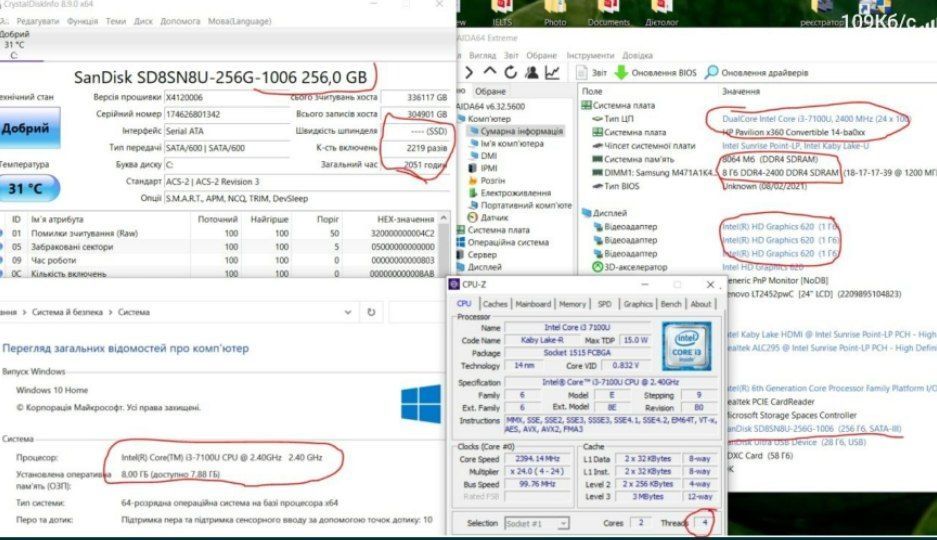Click the refresh button beside System address bar
Screen dimensions: 937x540
371,312
